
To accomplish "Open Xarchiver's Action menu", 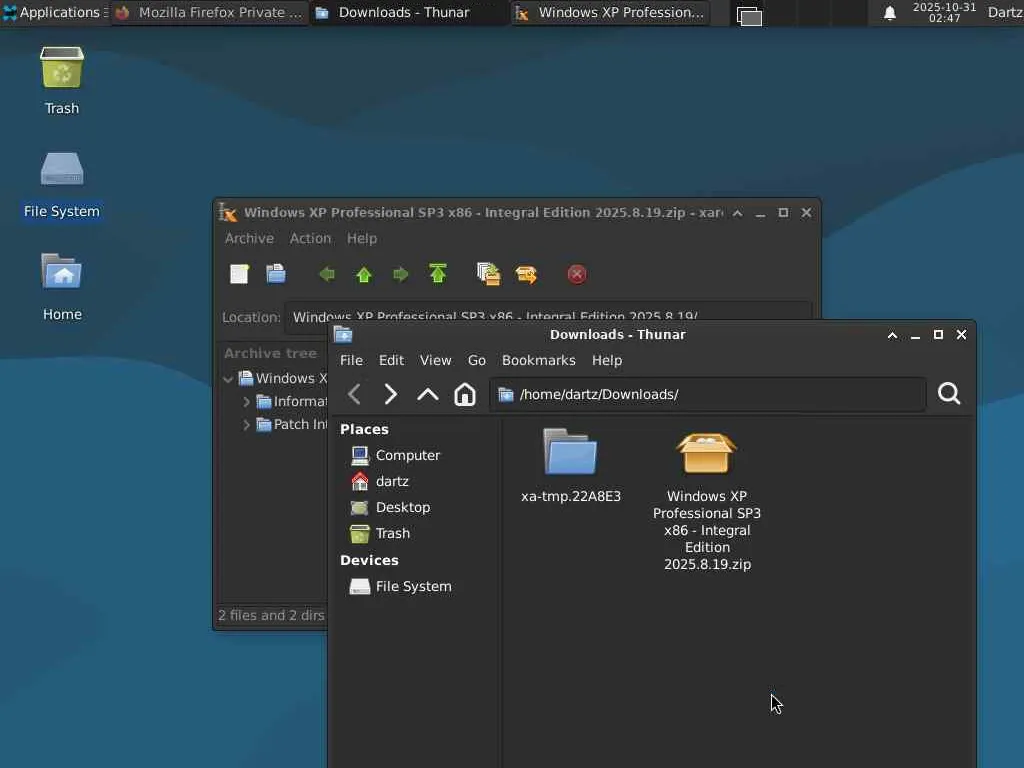I will click(x=310, y=238).
